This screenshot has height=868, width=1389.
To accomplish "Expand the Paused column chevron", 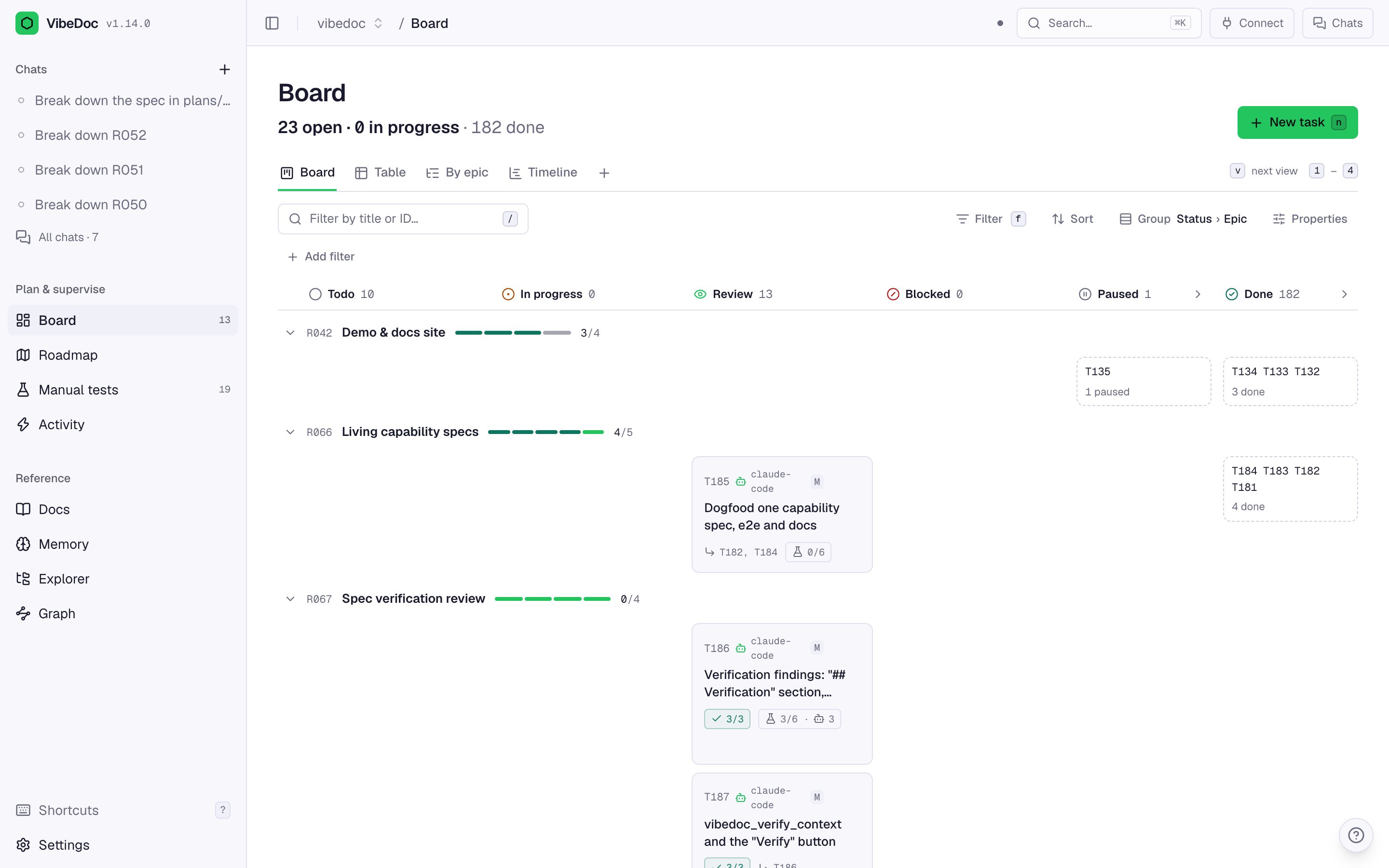I will (x=1198, y=294).
